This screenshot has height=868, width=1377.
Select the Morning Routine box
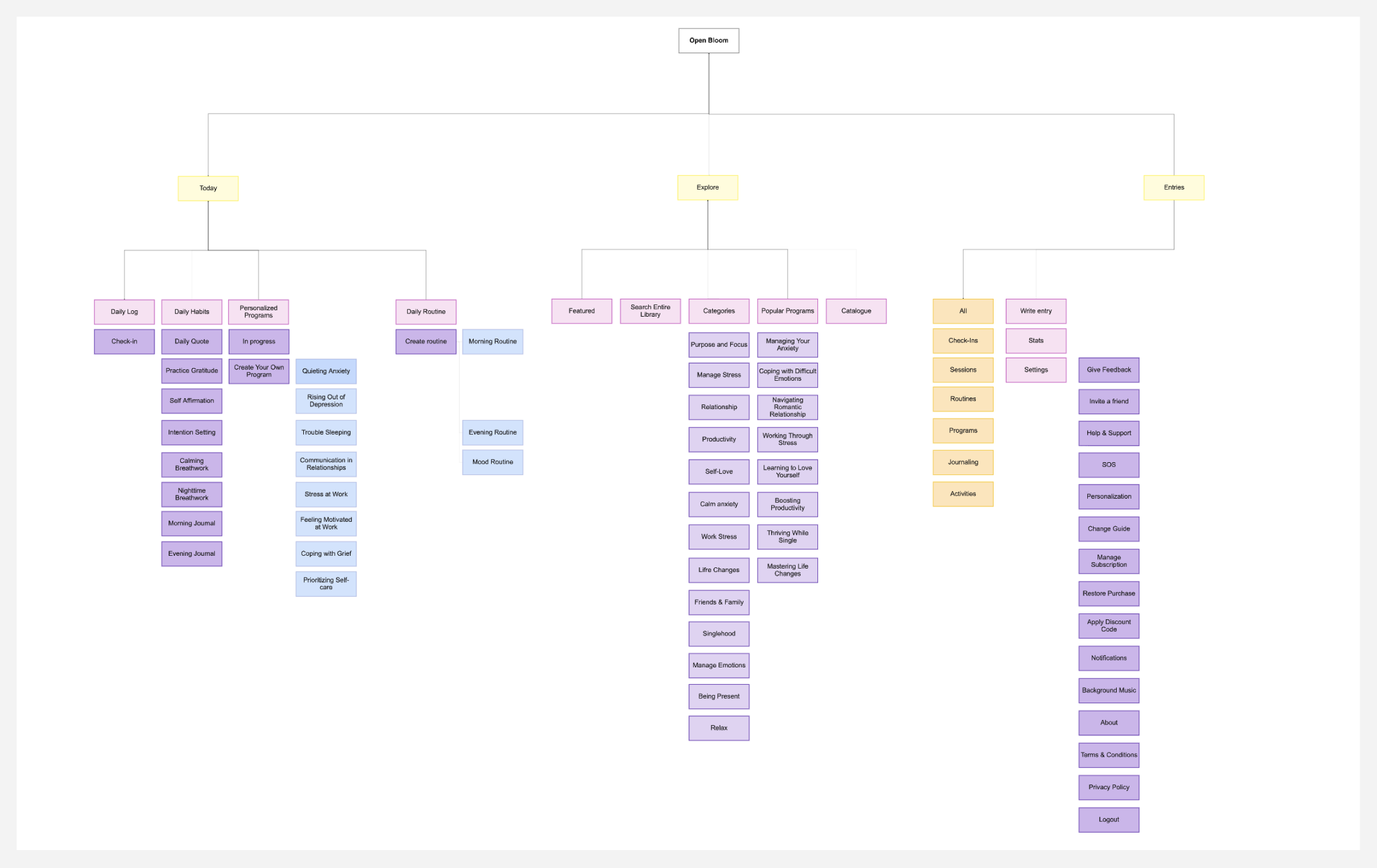pos(492,342)
